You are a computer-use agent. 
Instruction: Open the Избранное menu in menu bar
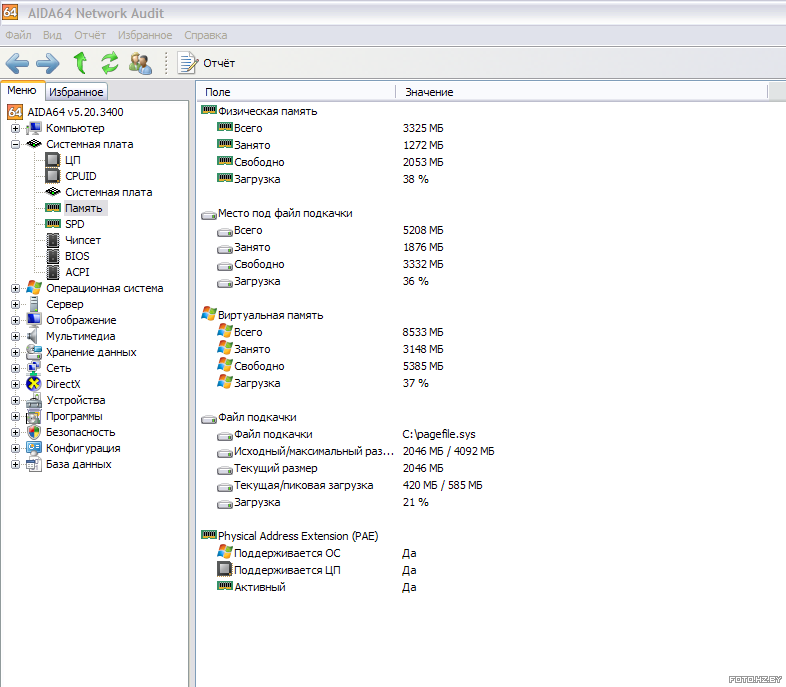pos(145,35)
